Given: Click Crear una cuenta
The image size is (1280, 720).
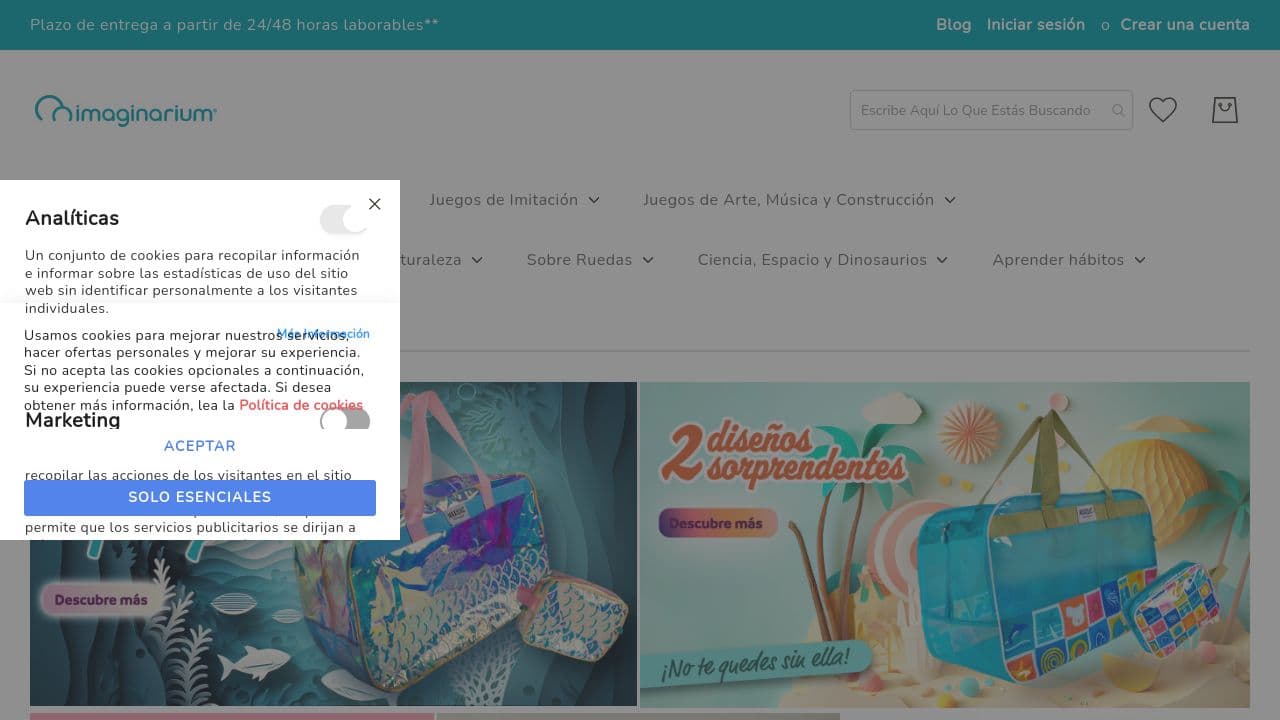Looking at the screenshot, I should 1184,25.
